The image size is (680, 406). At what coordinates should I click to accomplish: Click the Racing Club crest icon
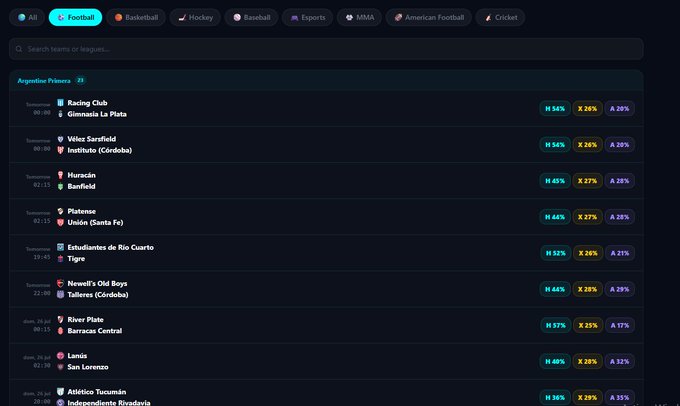point(60,103)
